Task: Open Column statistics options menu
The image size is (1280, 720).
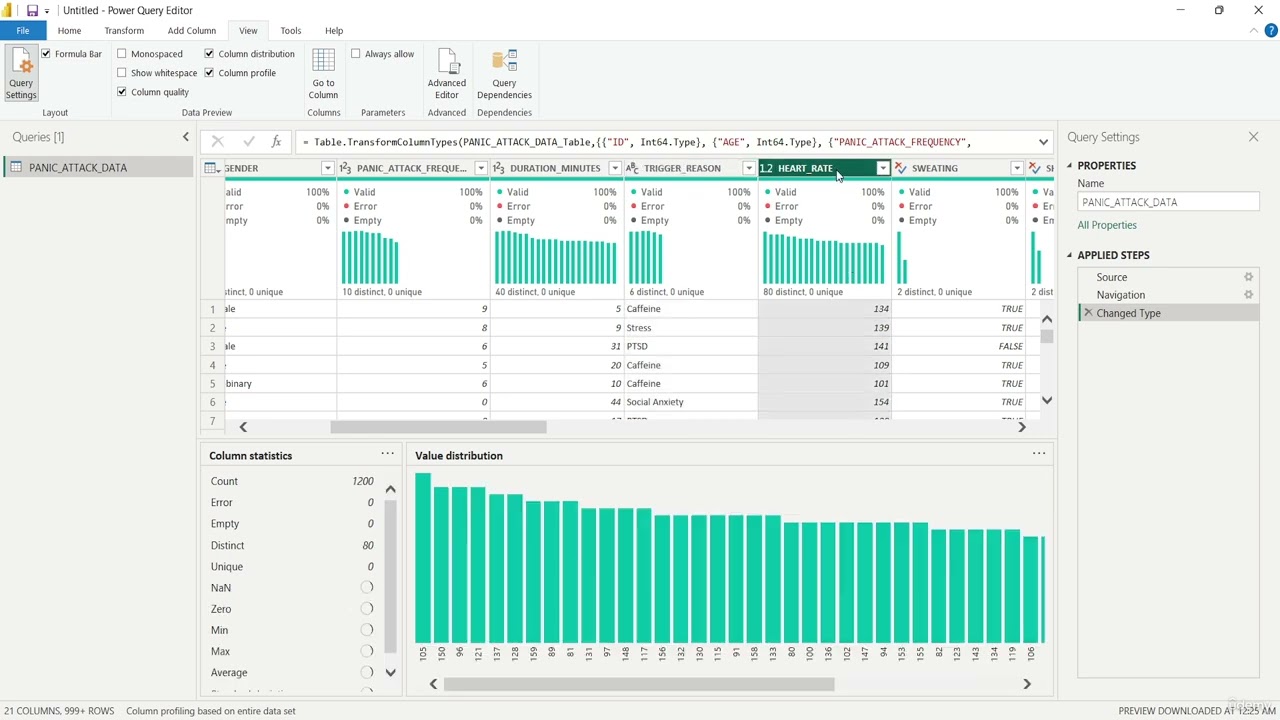Action: click(x=387, y=454)
